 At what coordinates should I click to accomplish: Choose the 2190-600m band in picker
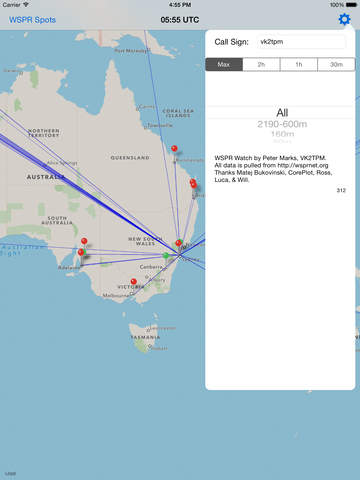(282, 124)
